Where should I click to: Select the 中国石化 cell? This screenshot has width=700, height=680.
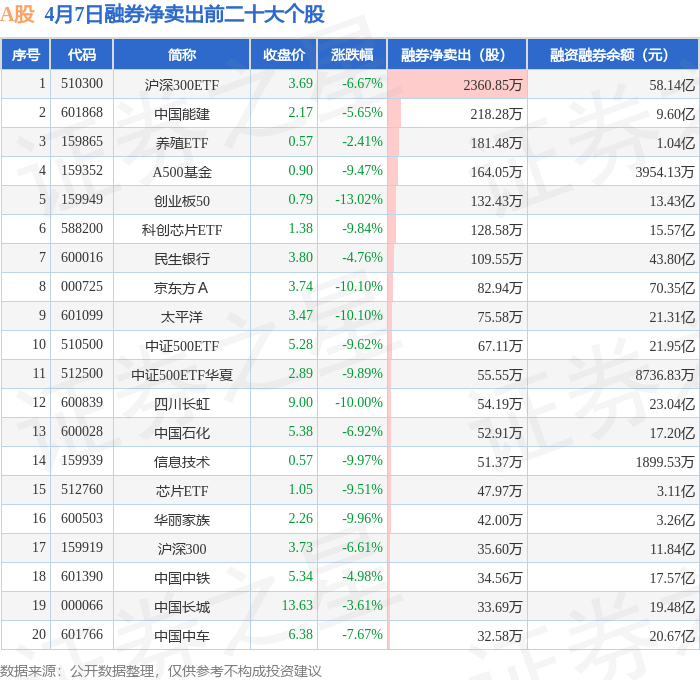[x=182, y=433]
